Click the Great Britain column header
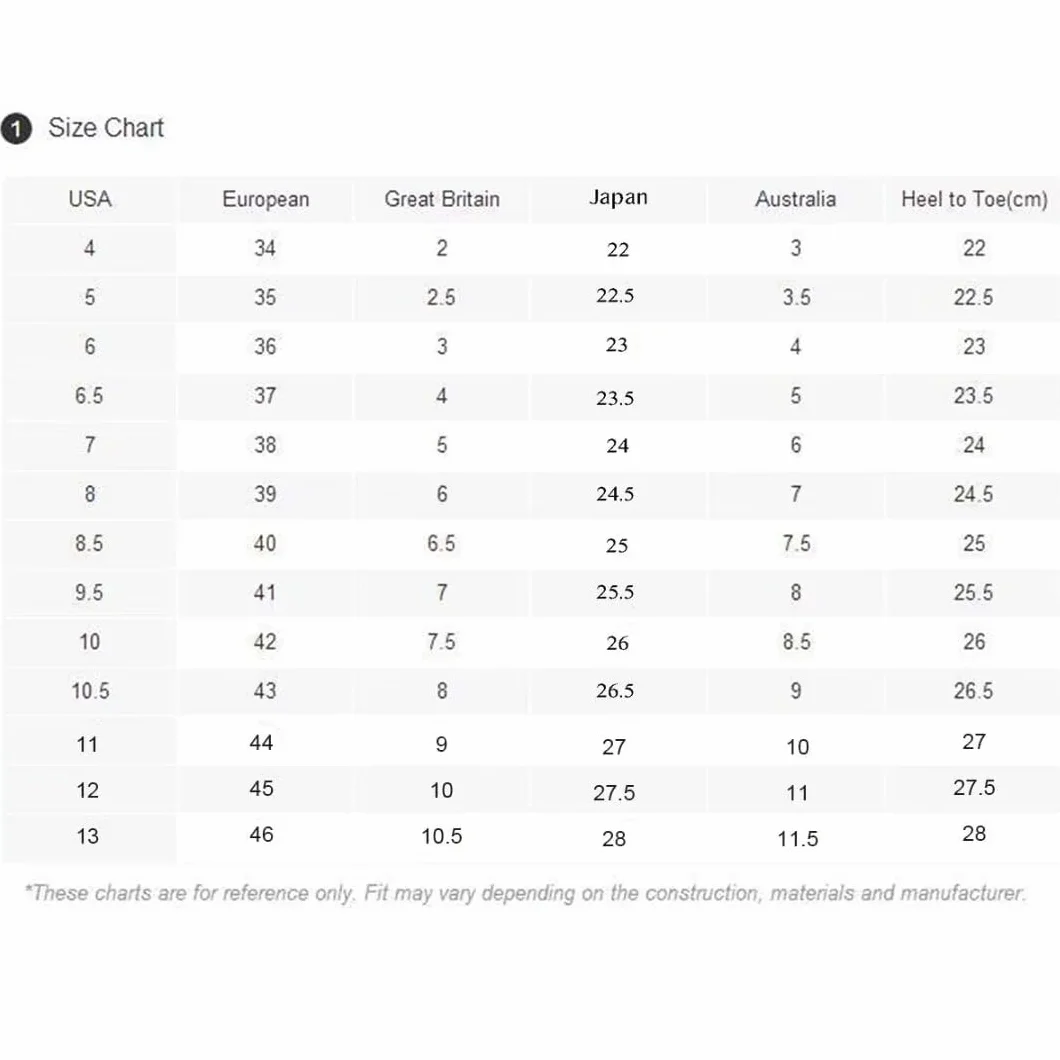This screenshot has height=1060, width=1060. [x=442, y=199]
